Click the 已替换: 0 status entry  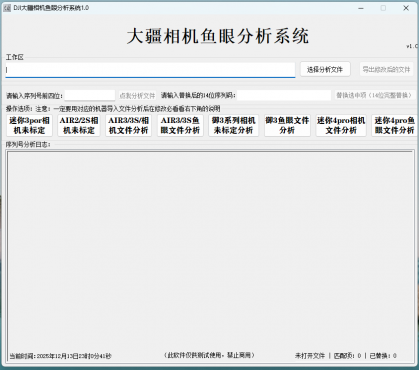(383, 356)
